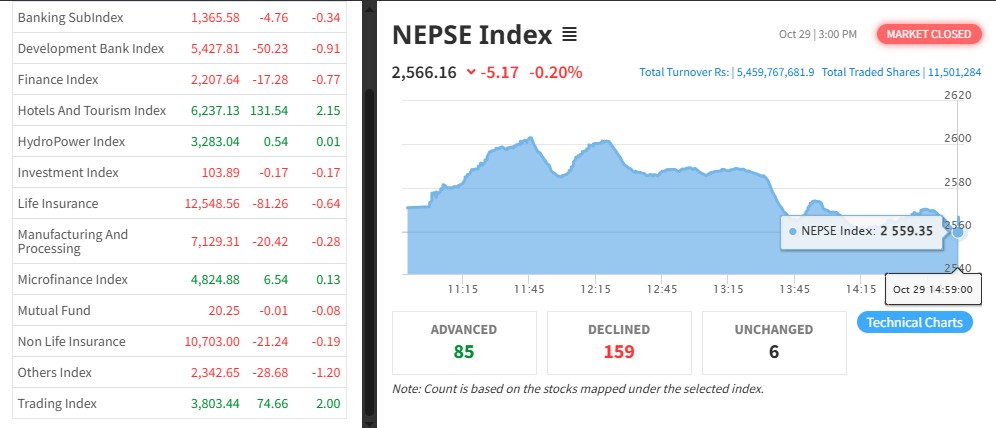996x428 pixels.
Task: Click the UNCHANGED count box
Action: click(x=774, y=342)
